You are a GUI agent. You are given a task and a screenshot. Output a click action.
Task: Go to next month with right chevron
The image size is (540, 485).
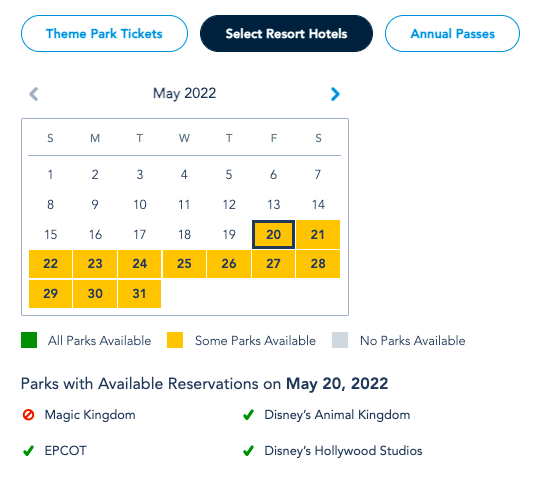coord(335,94)
